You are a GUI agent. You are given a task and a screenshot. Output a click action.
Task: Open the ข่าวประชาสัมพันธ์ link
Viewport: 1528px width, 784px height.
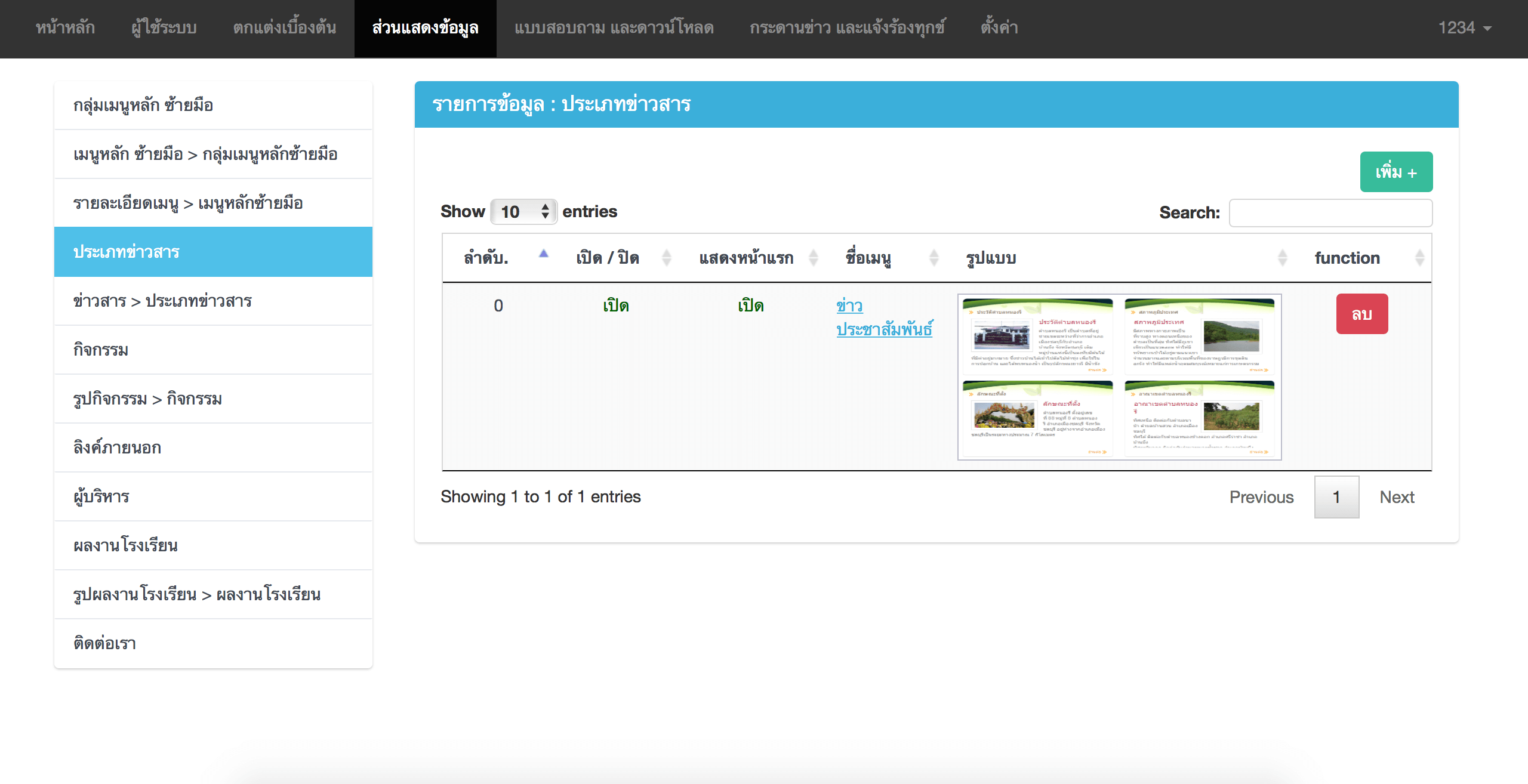pos(883,317)
